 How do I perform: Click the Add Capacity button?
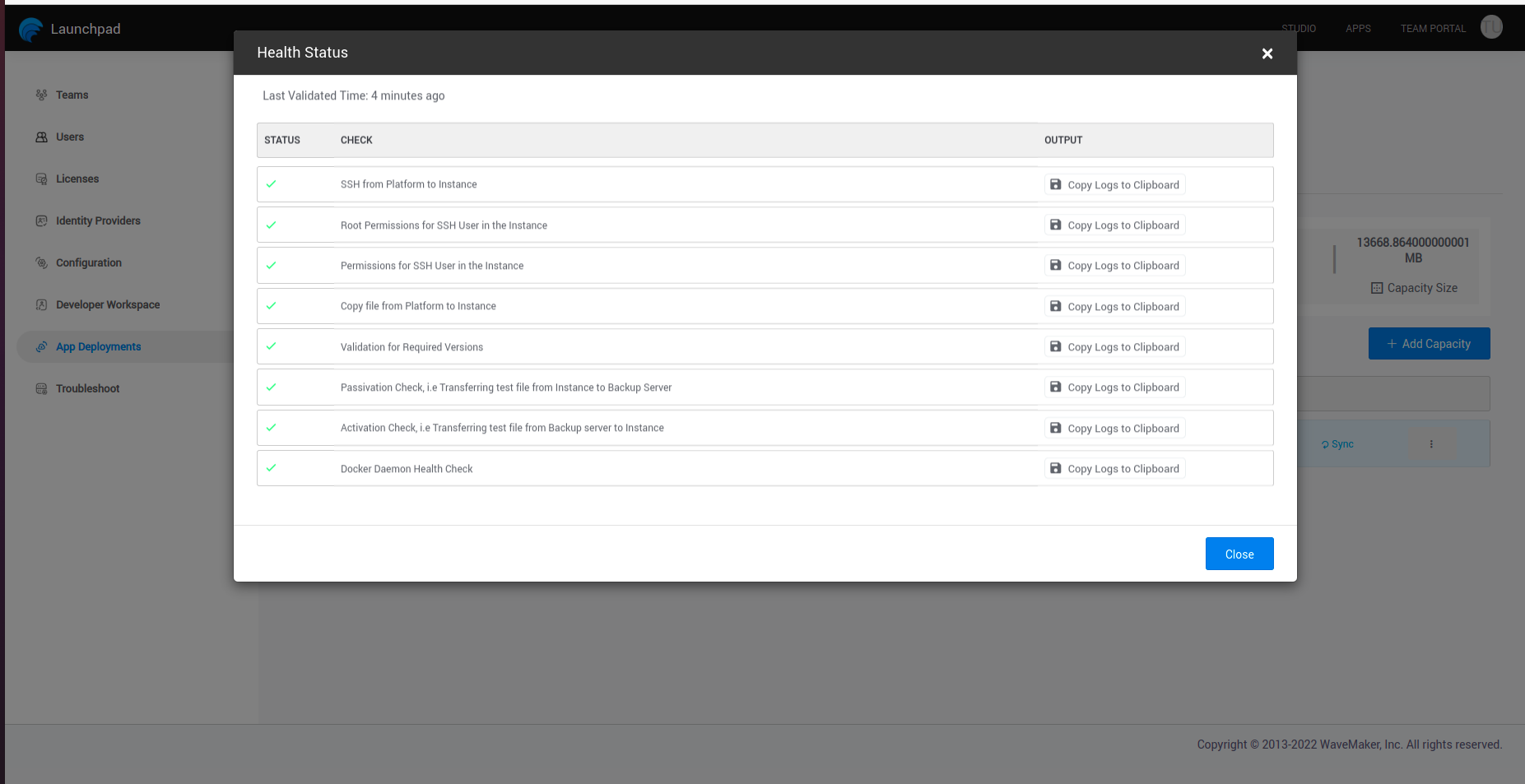pyautogui.click(x=1429, y=343)
